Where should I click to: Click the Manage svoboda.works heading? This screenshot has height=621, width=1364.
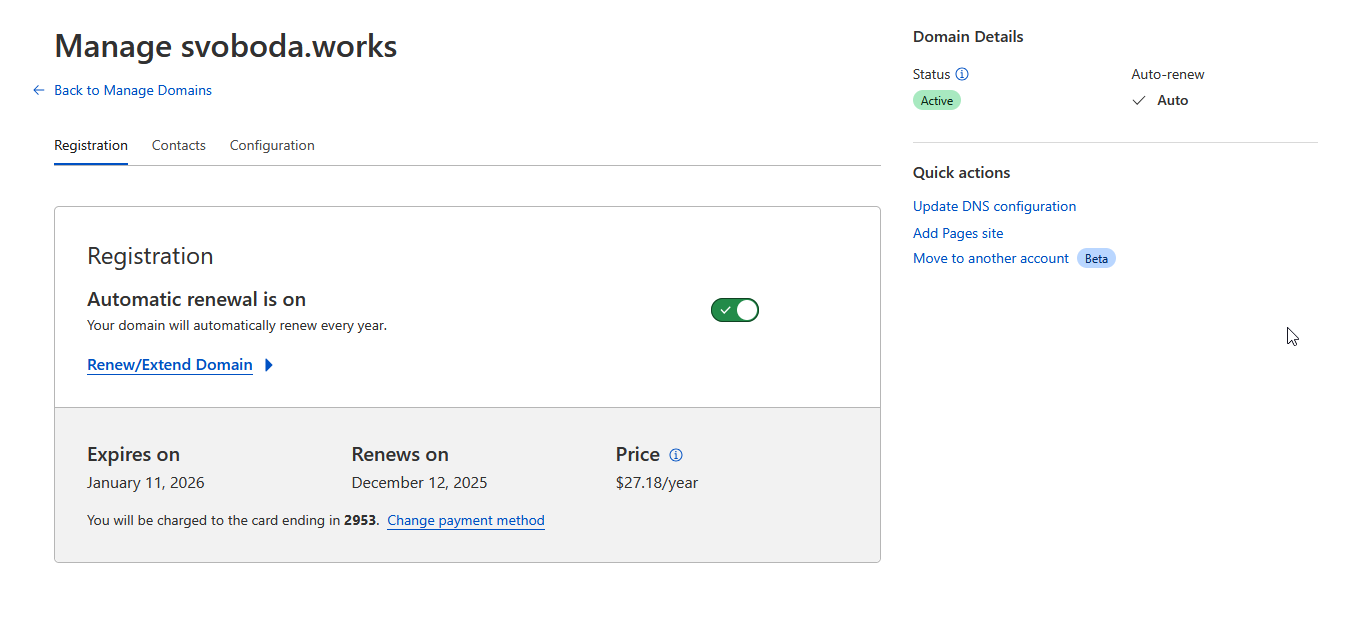(x=225, y=46)
